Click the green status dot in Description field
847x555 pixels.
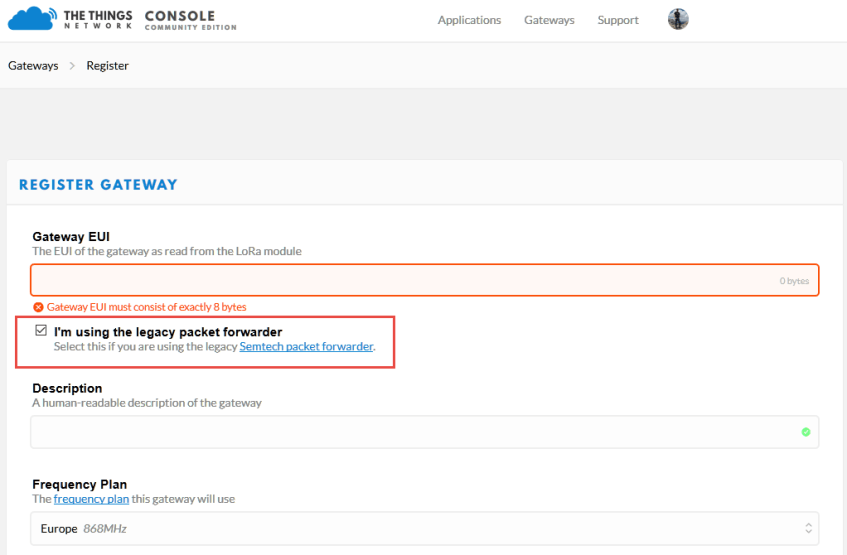(x=805, y=432)
